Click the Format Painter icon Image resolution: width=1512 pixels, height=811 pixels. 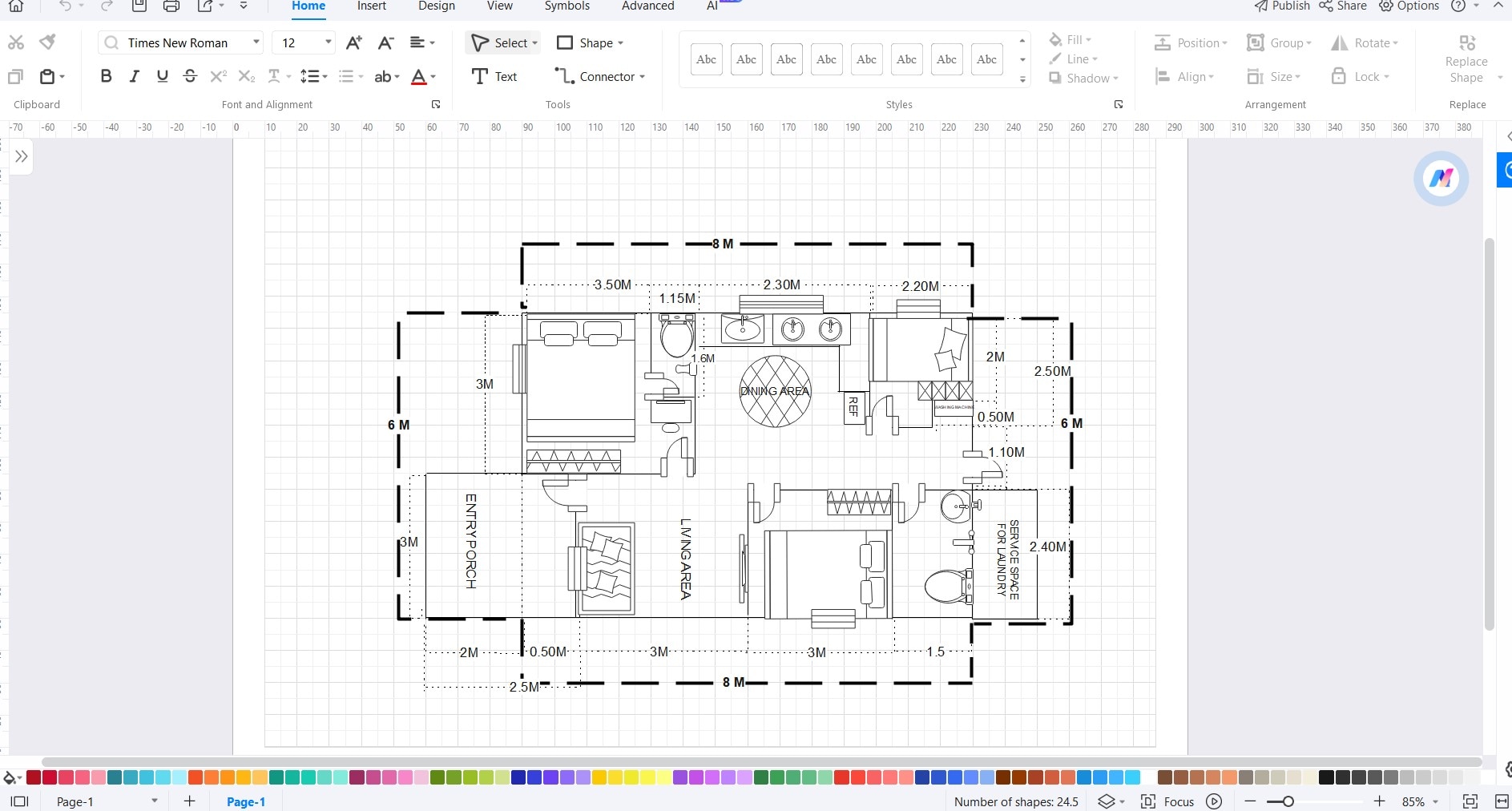[x=47, y=42]
